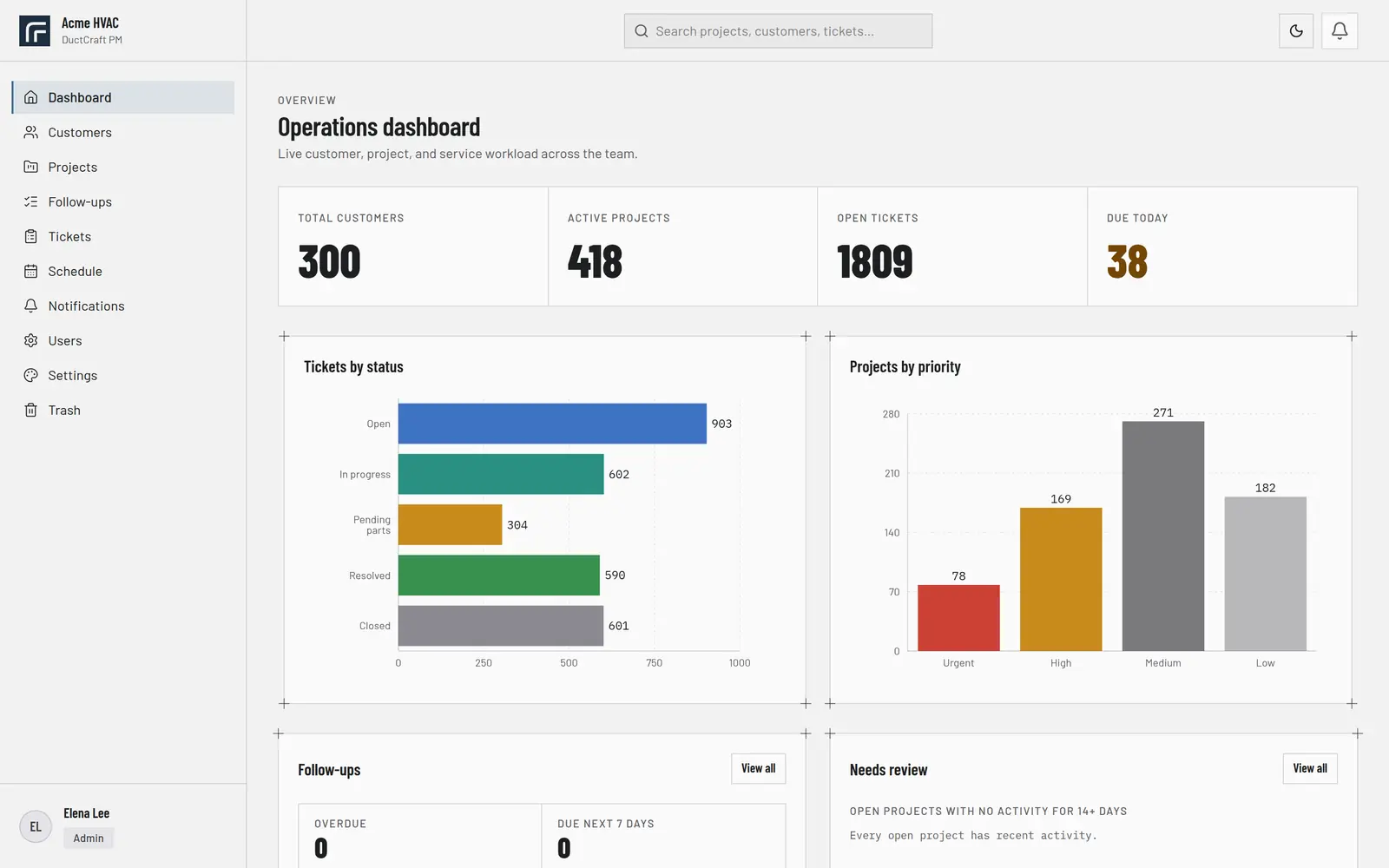
Task: Click the Trash bin icon
Action: pyautogui.click(x=31, y=410)
